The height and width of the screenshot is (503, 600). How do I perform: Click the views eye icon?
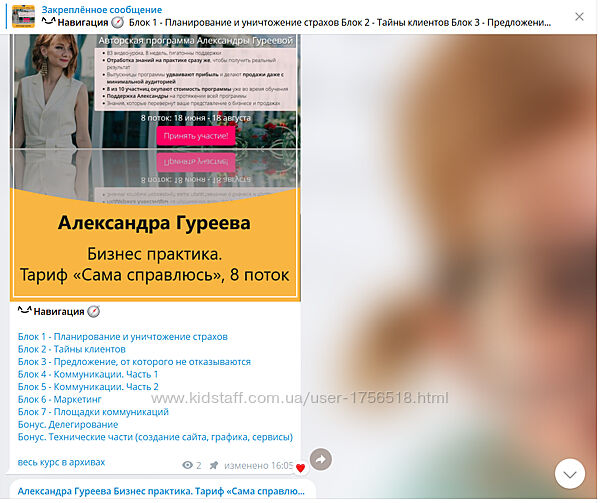[x=187, y=466]
